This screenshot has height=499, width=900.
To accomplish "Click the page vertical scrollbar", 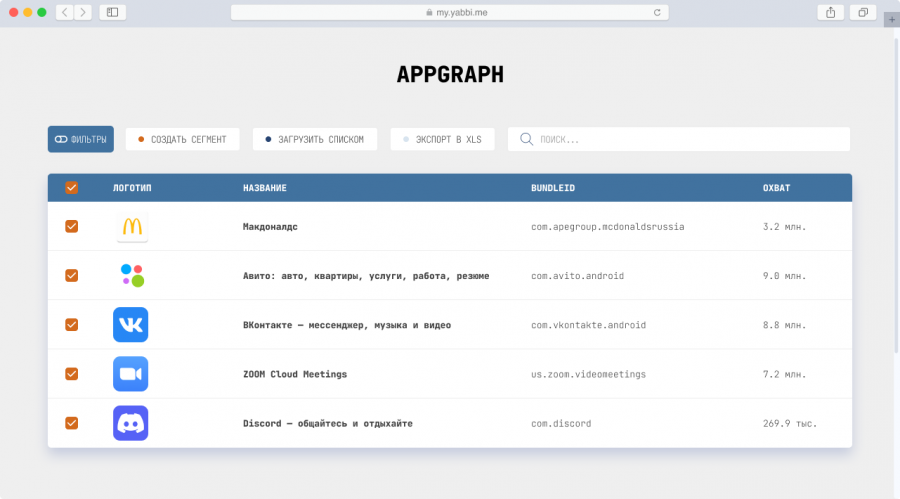I will (896, 195).
